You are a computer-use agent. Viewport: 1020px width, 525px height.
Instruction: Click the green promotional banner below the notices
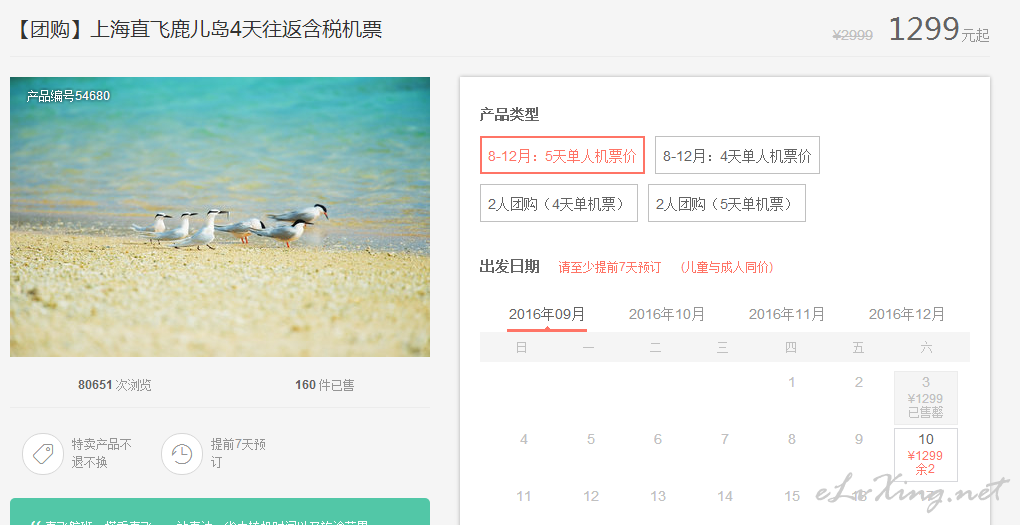220,511
